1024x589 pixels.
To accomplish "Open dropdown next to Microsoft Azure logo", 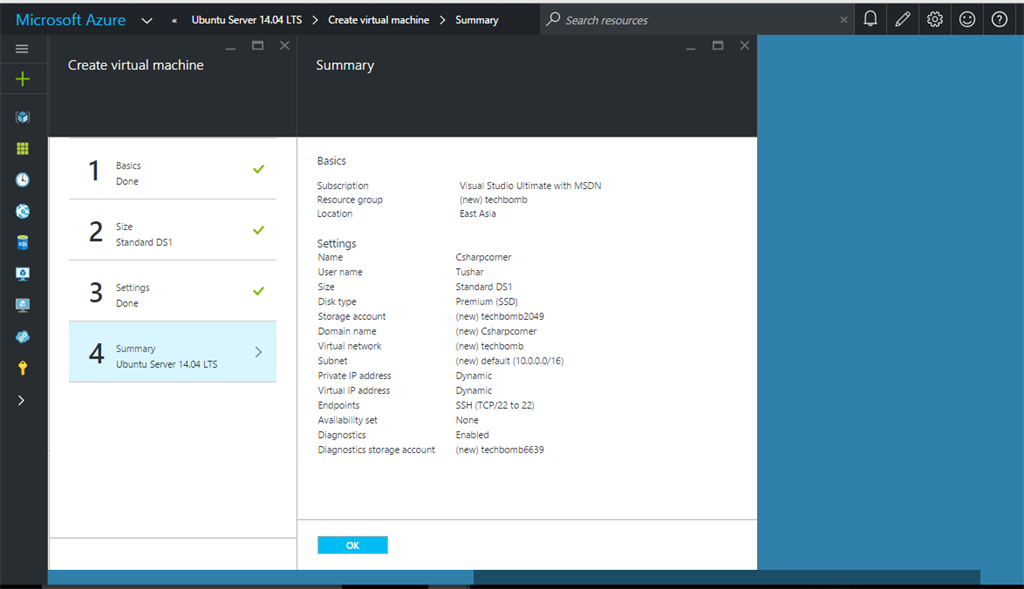I will tap(147, 21).
